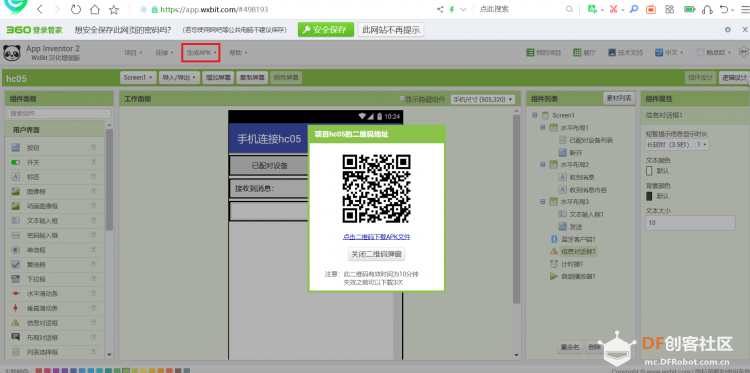750x373 pixels.
Task: Select the 动画图像框 component icon
Action: 16,206
